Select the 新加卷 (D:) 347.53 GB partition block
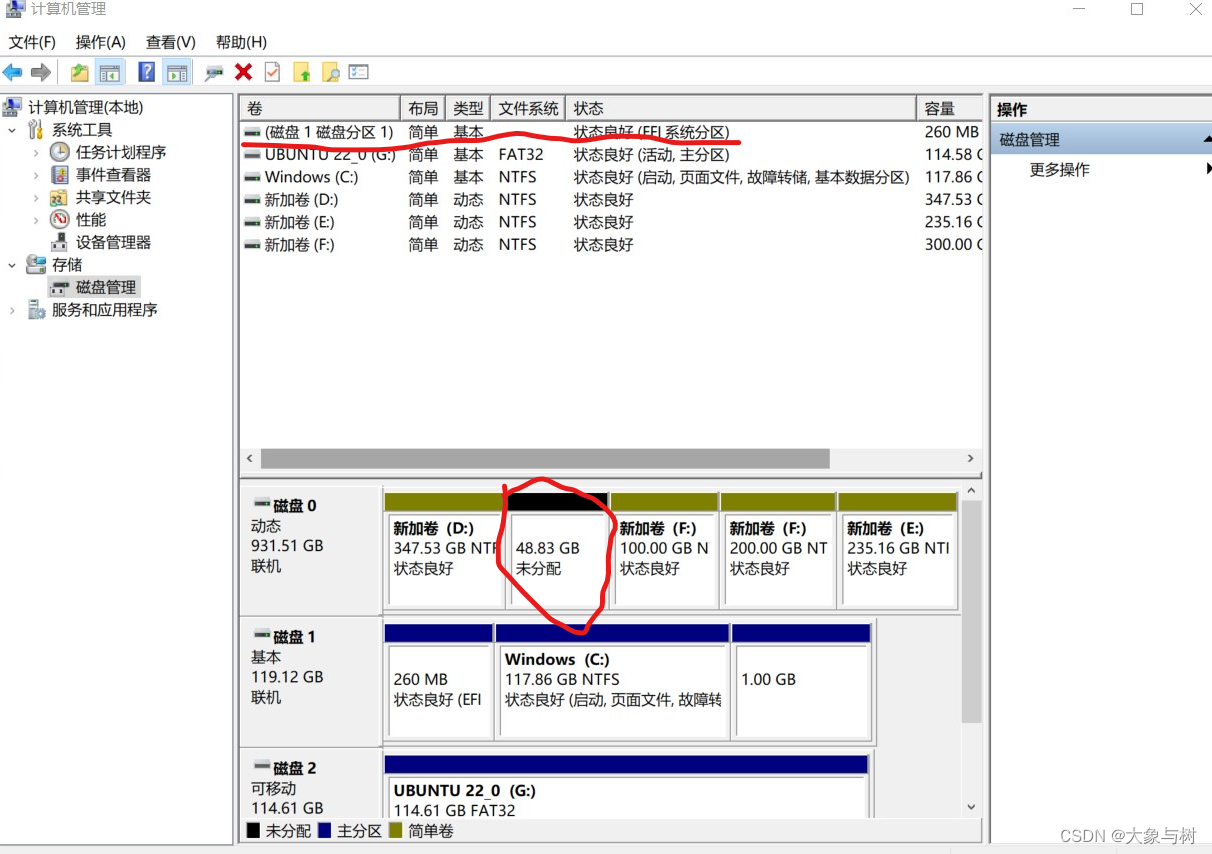 tap(444, 549)
